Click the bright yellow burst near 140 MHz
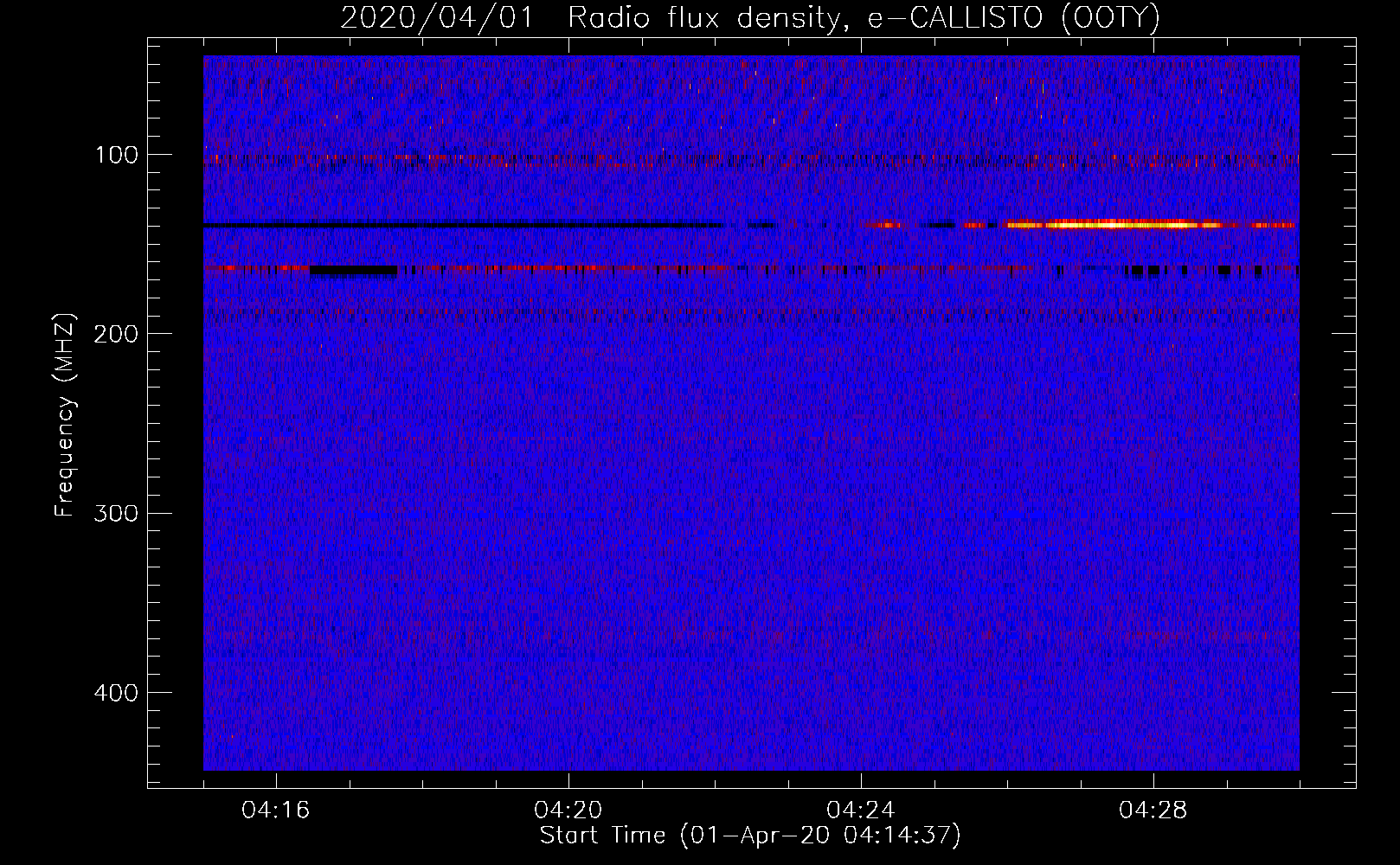Image resolution: width=1400 pixels, height=865 pixels. [1112, 225]
